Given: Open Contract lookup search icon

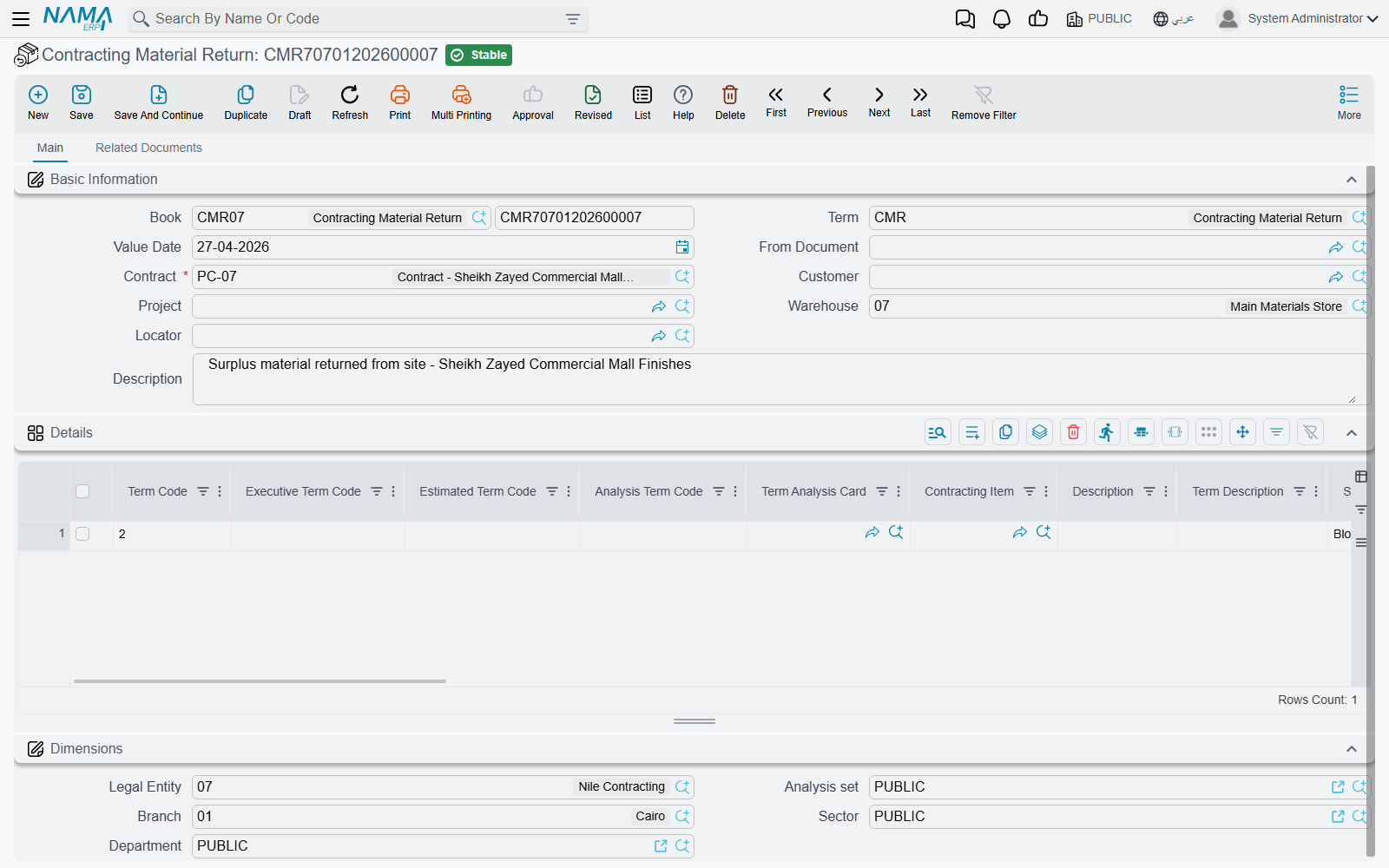Looking at the screenshot, I should pyautogui.click(x=682, y=277).
